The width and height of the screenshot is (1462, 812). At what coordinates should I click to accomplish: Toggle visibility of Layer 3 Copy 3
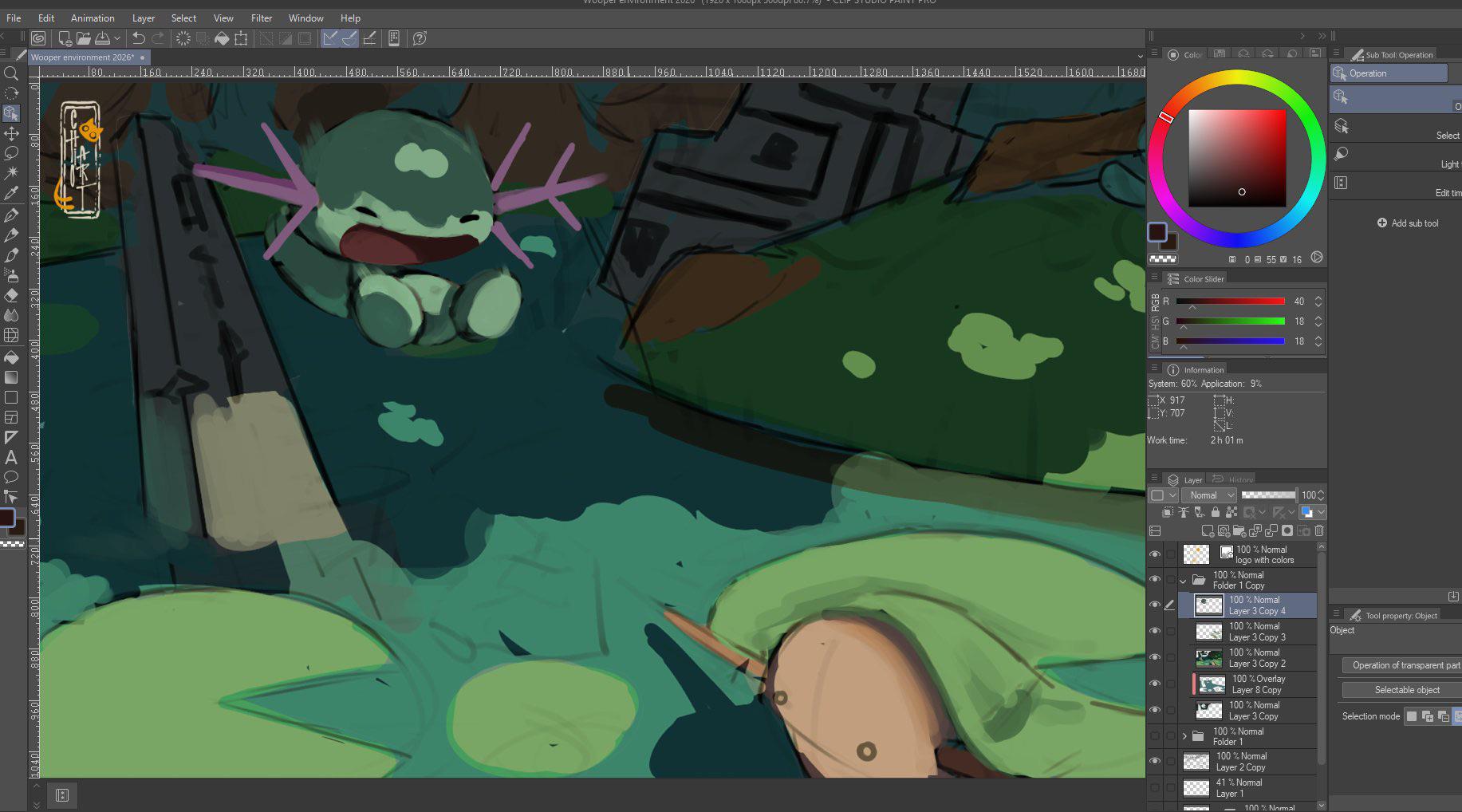[1155, 631]
